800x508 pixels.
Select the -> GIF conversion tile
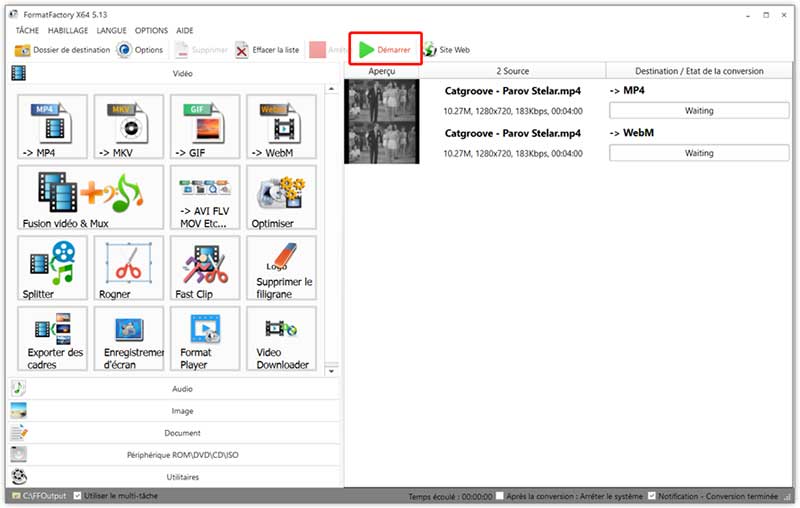coord(205,126)
